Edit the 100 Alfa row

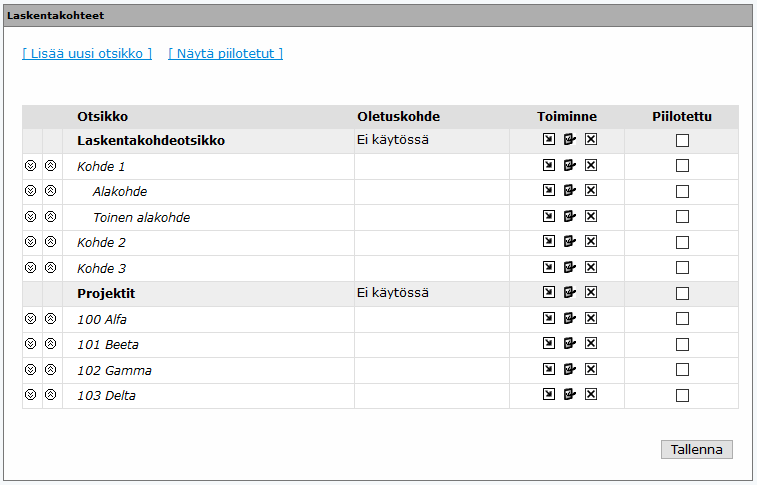(x=570, y=318)
